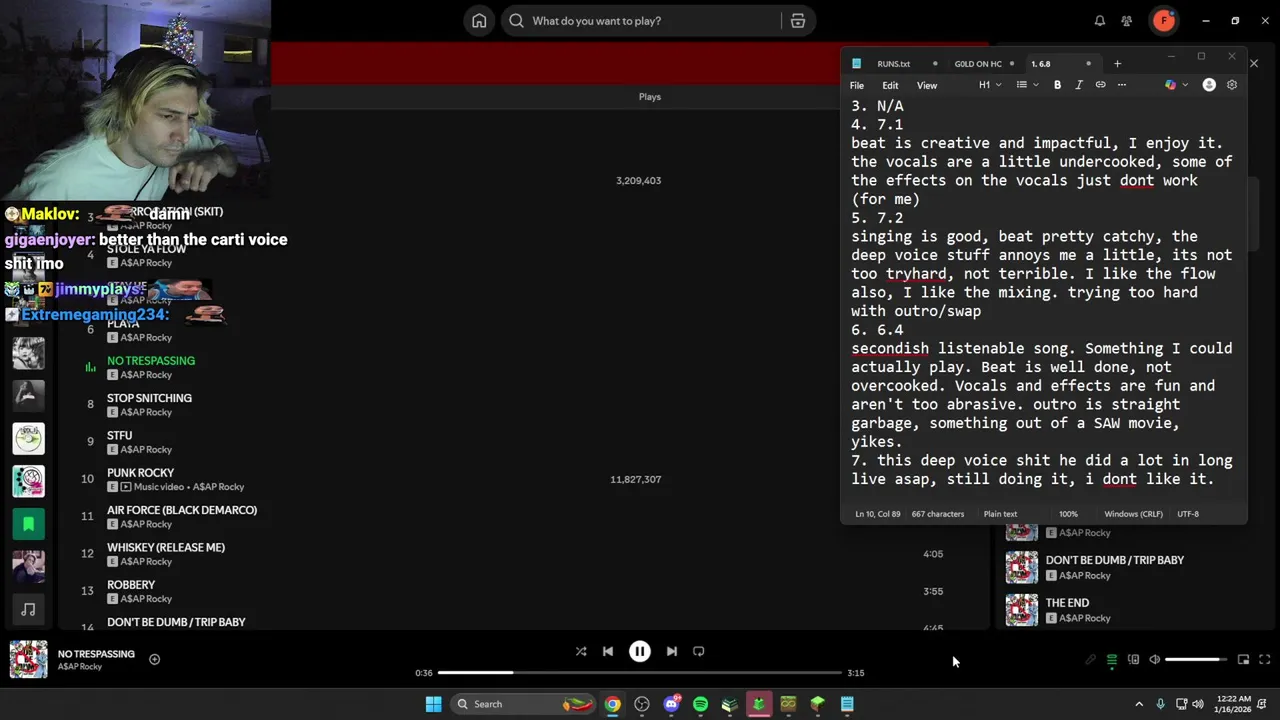Click Plain text in Notepad status bar
1280x720 pixels.
(x=1000, y=514)
